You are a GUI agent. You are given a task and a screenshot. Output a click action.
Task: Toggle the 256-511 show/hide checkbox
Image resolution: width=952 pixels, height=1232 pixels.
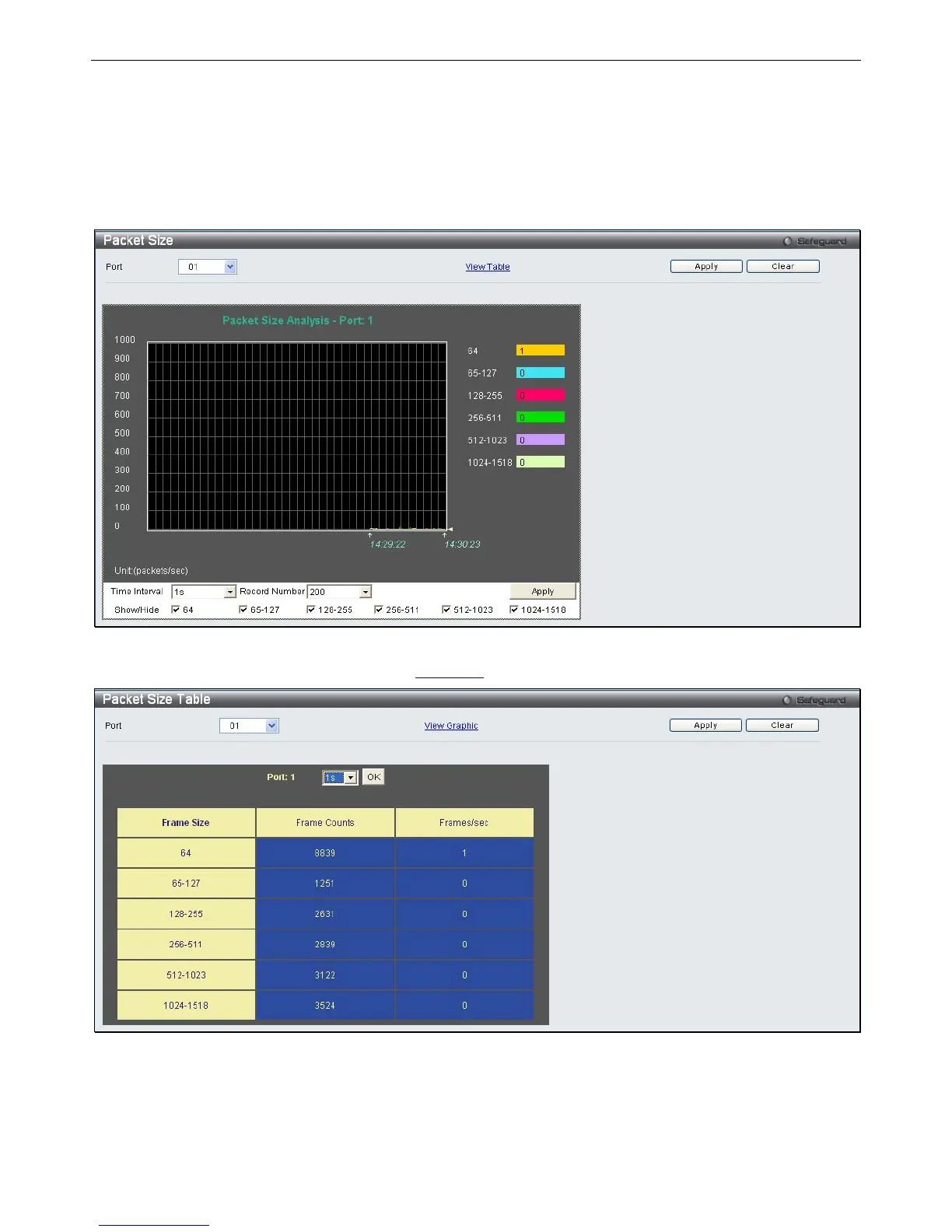379,610
